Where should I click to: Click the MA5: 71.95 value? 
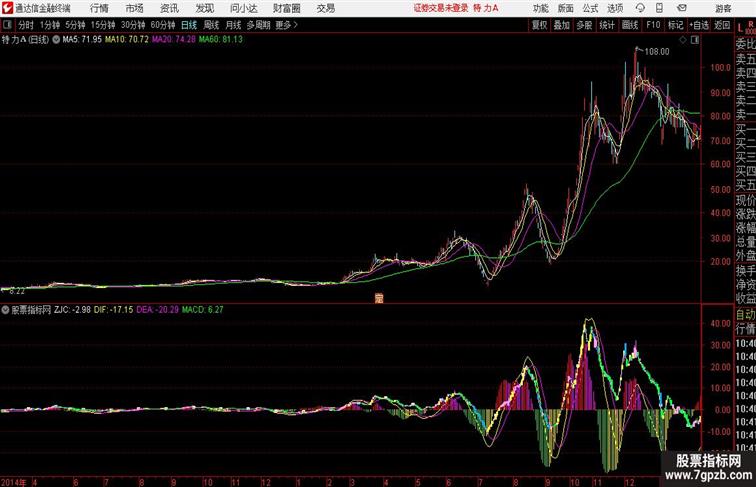(x=82, y=40)
